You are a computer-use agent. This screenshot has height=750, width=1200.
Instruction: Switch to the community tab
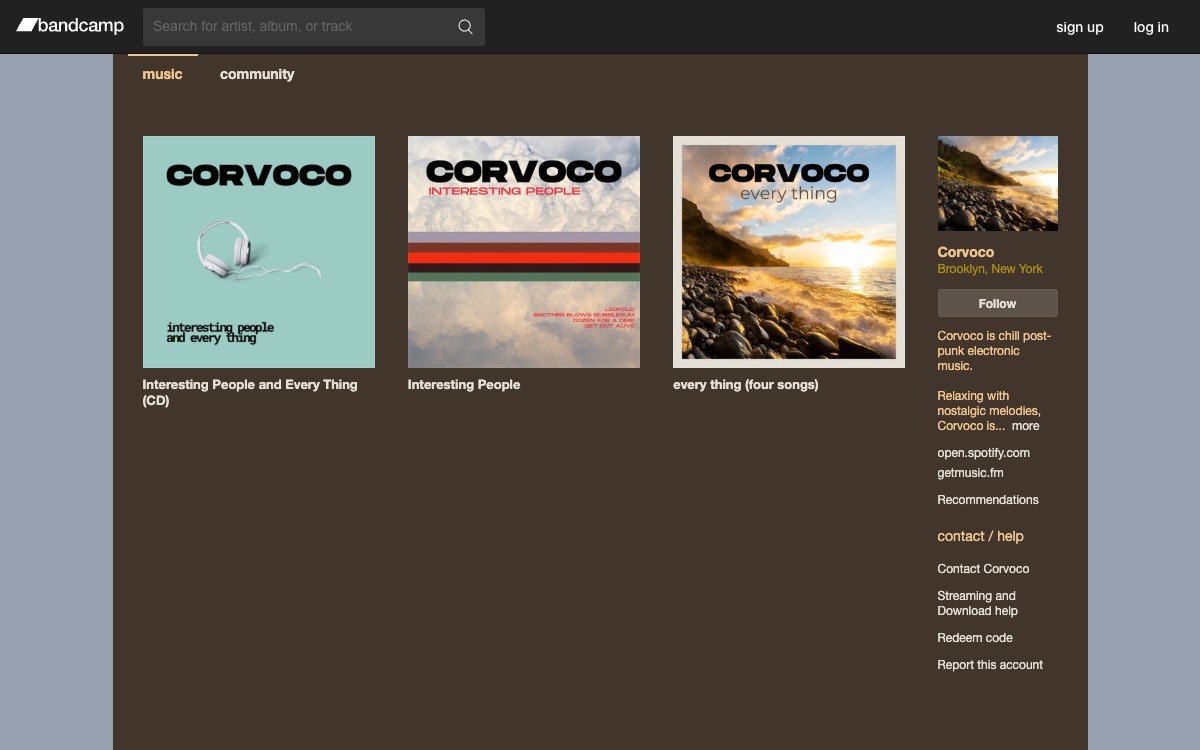pos(257,74)
